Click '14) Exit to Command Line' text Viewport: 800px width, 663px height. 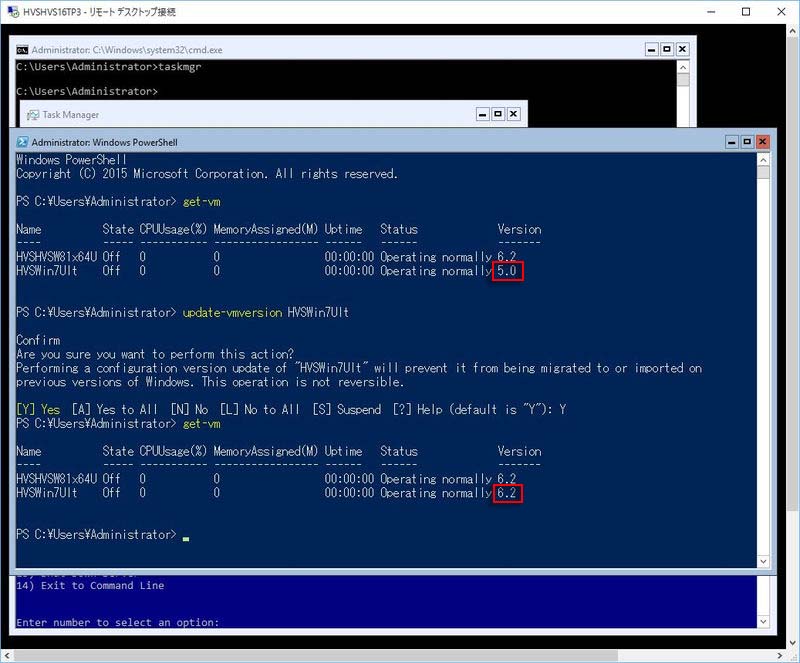90,585
